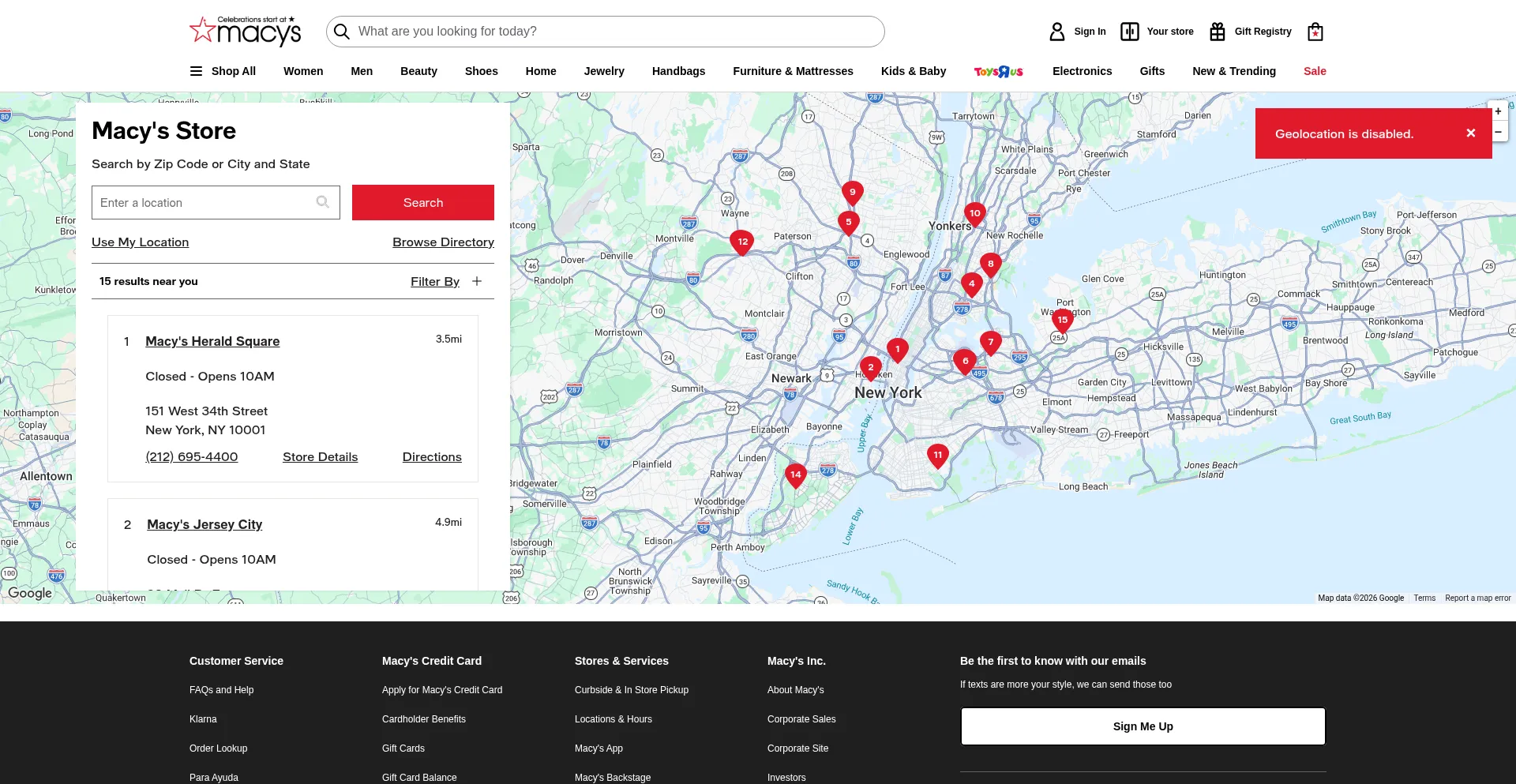Open the Electronics menu
Viewport: 1516px width, 784px height.
pos(1082,71)
